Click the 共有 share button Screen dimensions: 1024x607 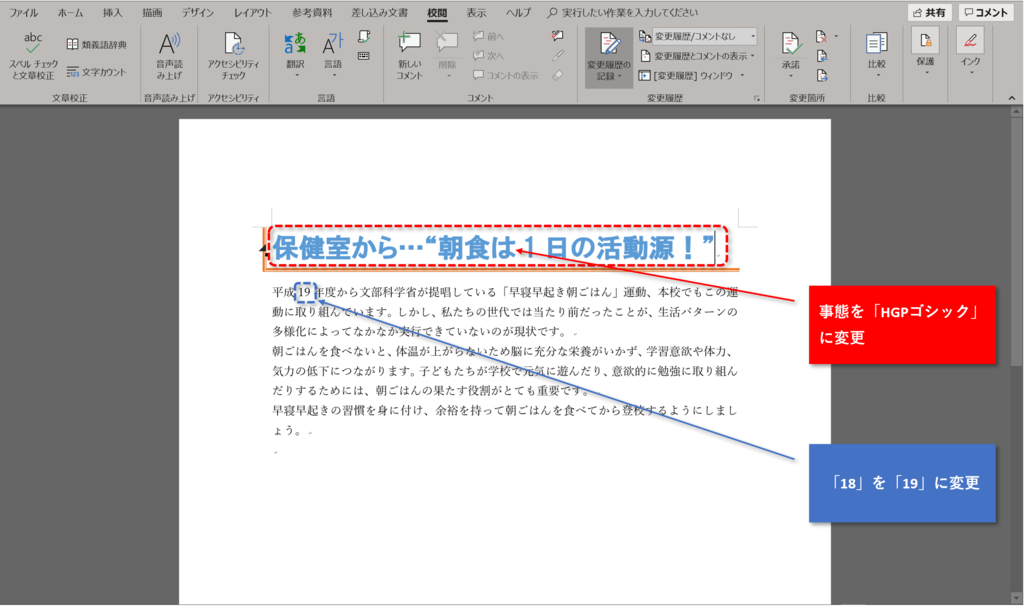click(929, 12)
